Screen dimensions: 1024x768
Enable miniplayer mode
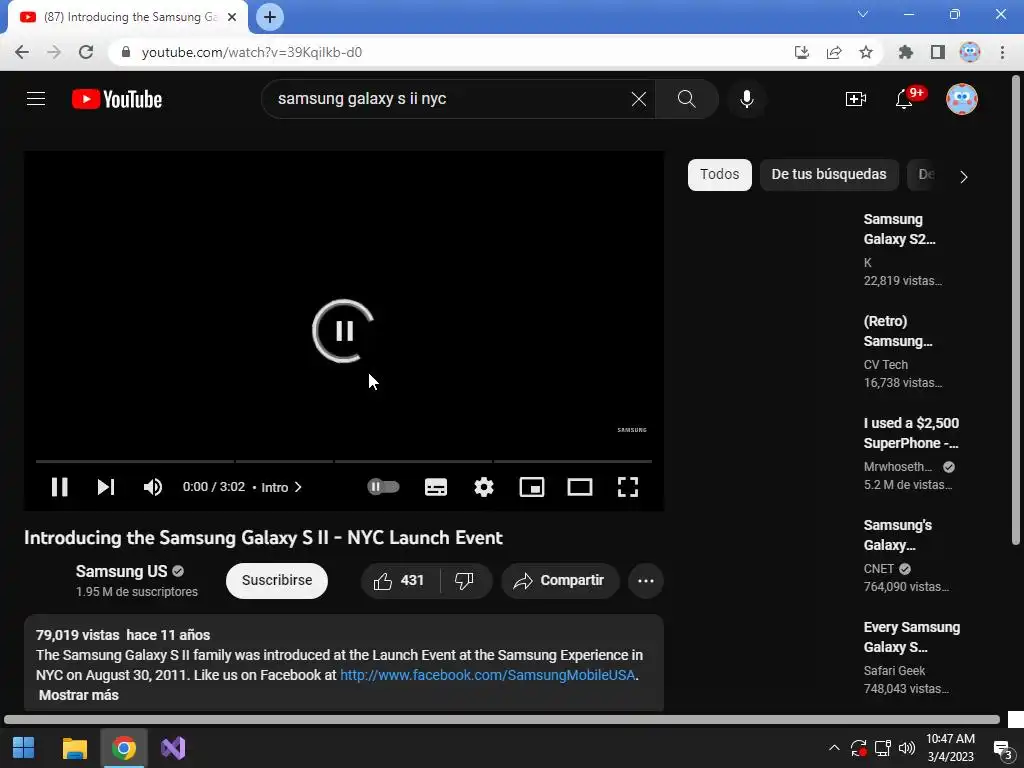tap(532, 487)
